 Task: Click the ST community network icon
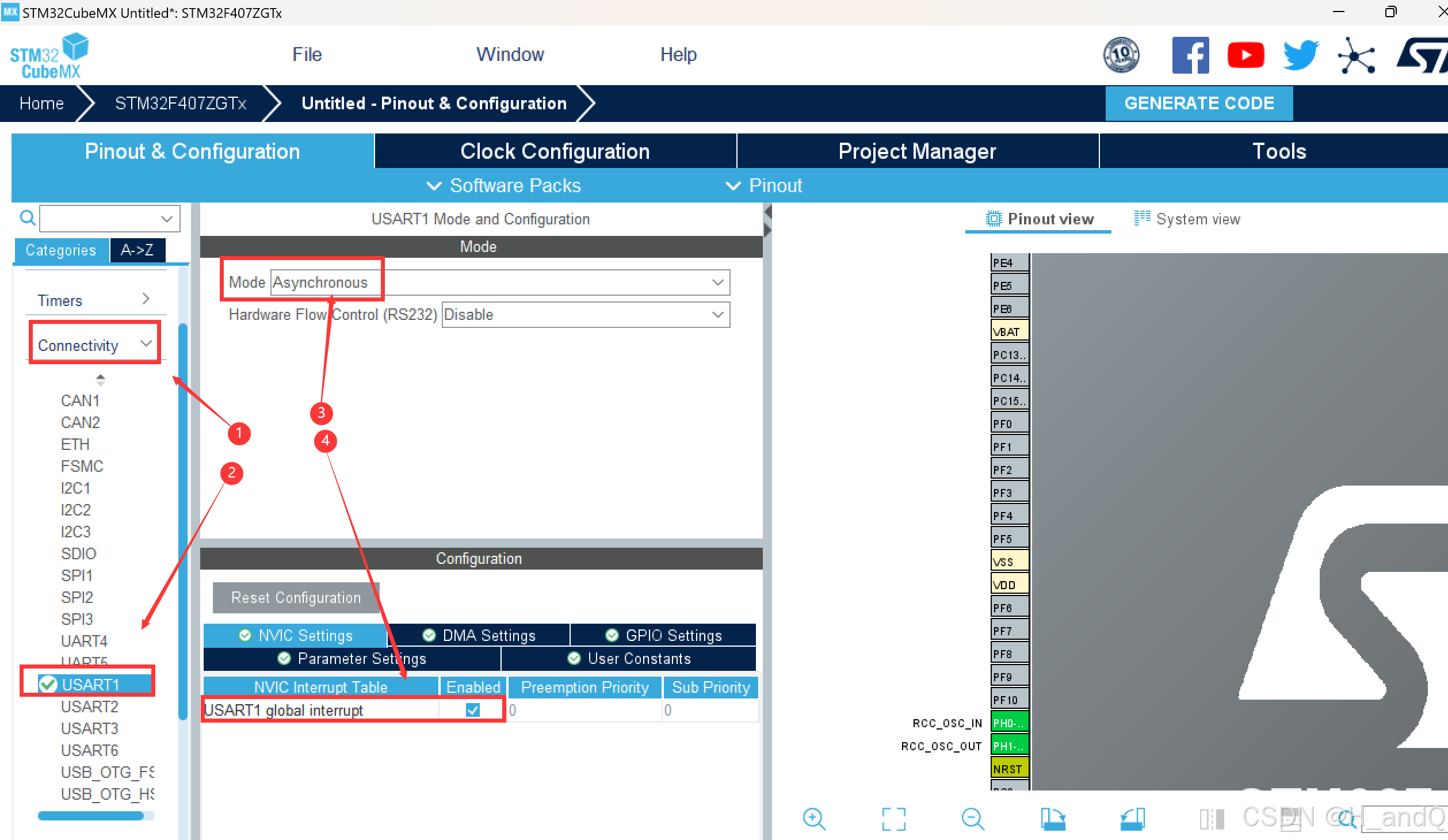pyautogui.click(x=1357, y=56)
